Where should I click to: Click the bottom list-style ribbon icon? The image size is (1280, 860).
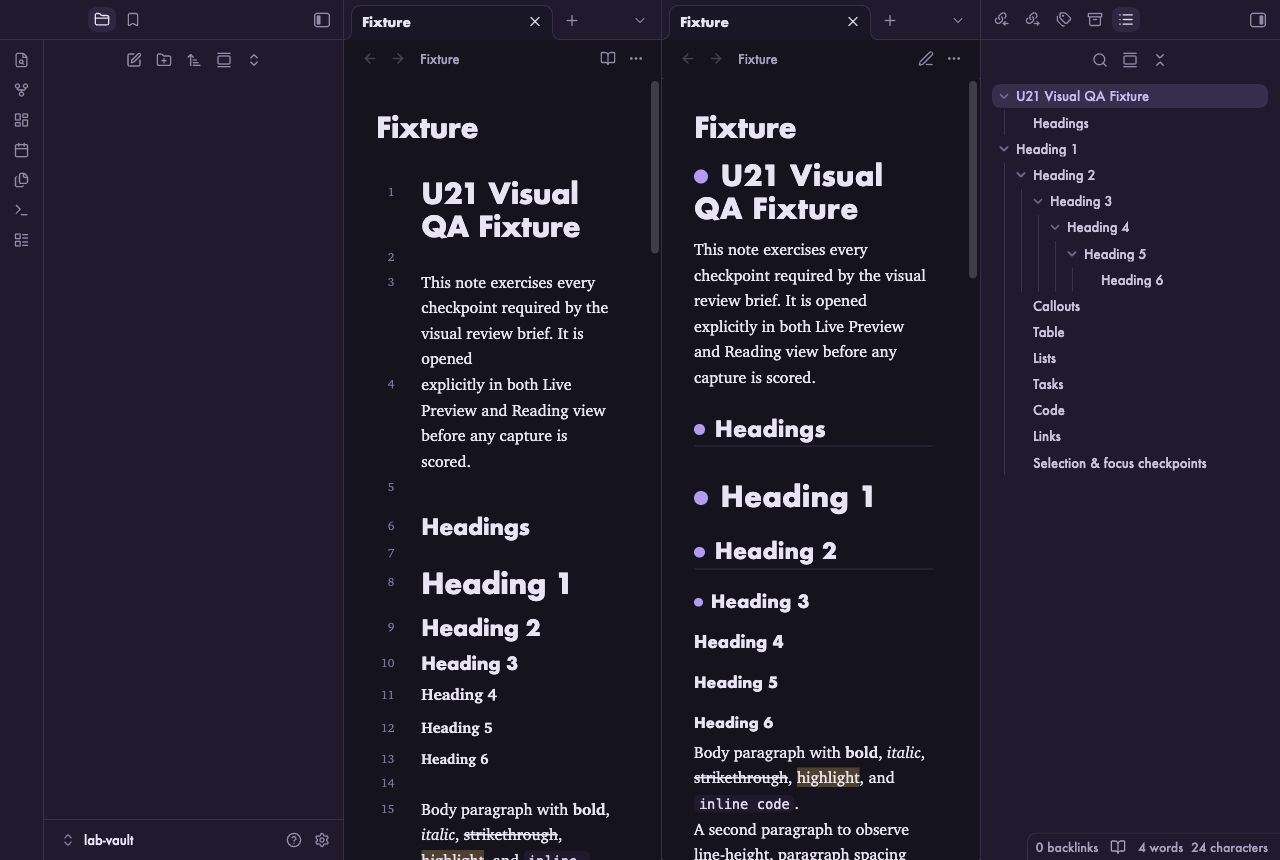(21, 240)
